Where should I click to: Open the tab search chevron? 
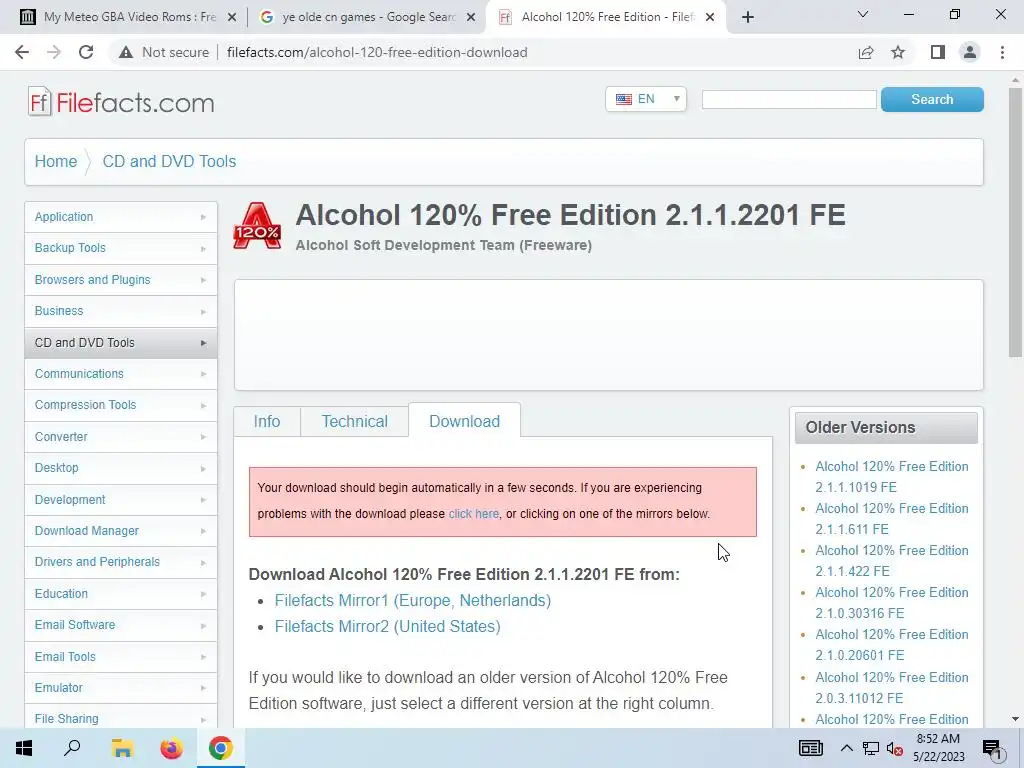point(863,14)
